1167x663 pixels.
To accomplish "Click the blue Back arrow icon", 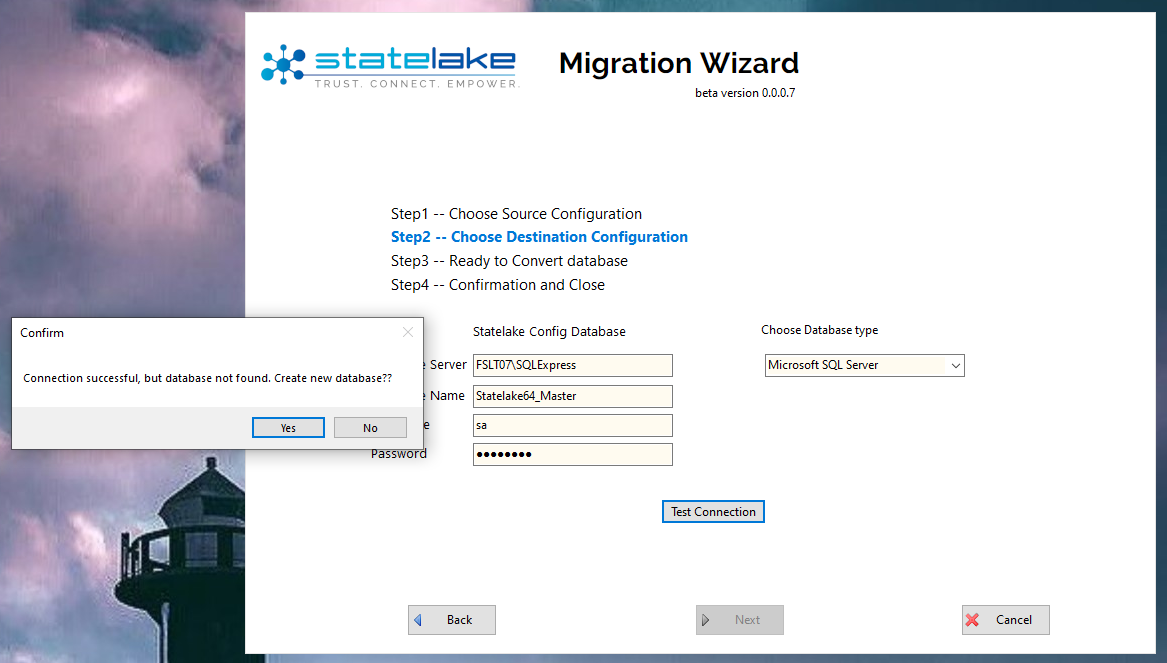I will click(x=418, y=620).
